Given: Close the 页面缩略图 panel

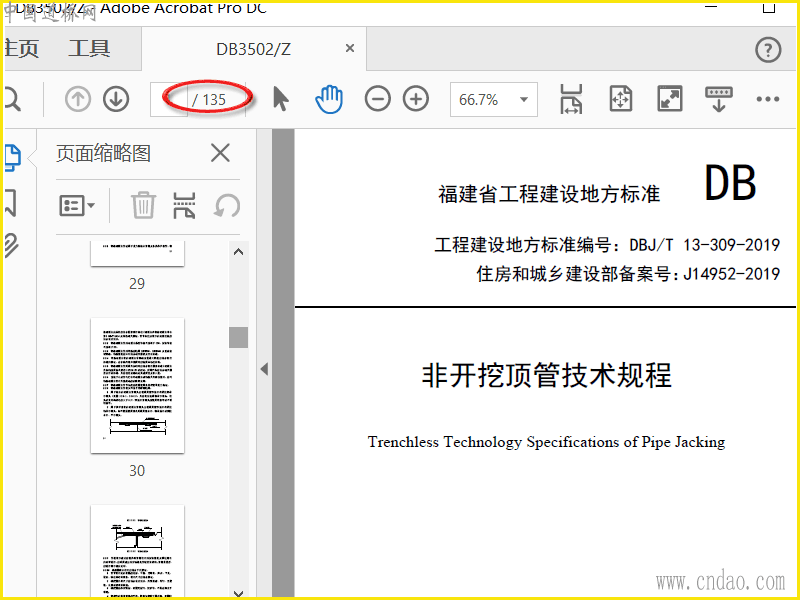Looking at the screenshot, I should click(x=220, y=153).
